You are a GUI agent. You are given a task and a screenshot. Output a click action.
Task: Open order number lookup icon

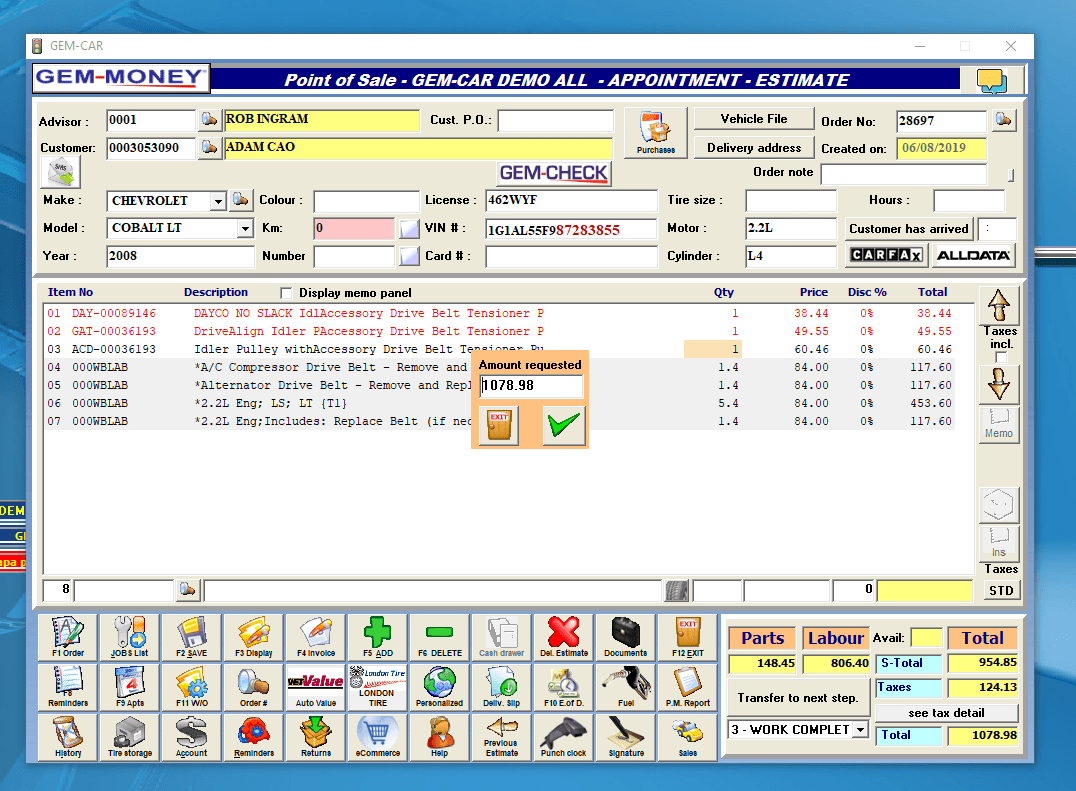[x=1003, y=120]
